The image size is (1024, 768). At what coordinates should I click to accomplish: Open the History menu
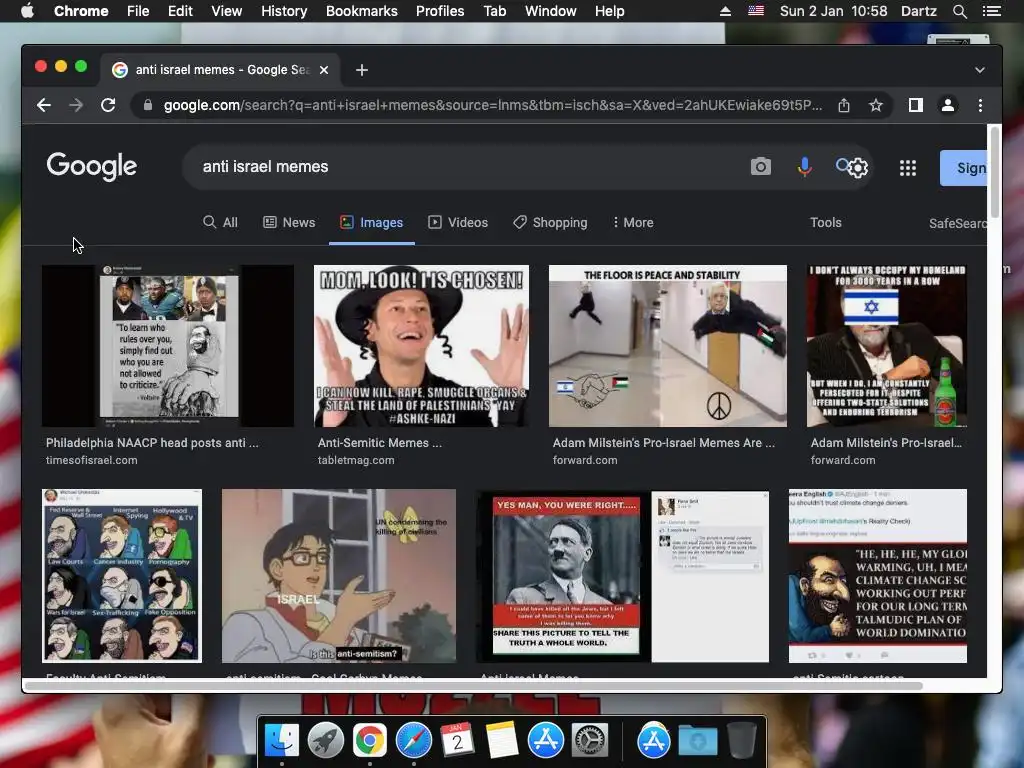[x=284, y=11]
